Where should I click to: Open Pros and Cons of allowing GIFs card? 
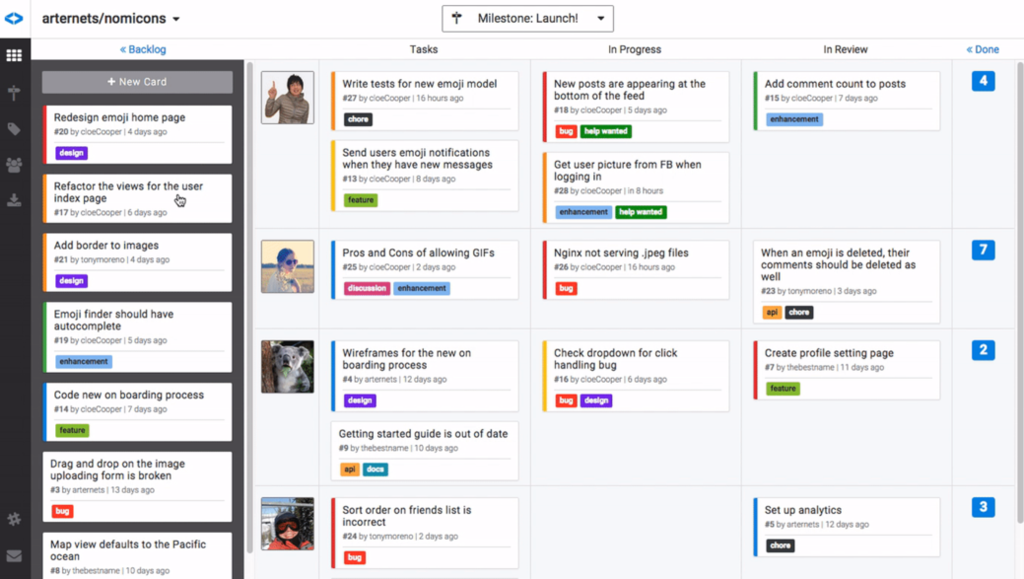[x=424, y=270]
